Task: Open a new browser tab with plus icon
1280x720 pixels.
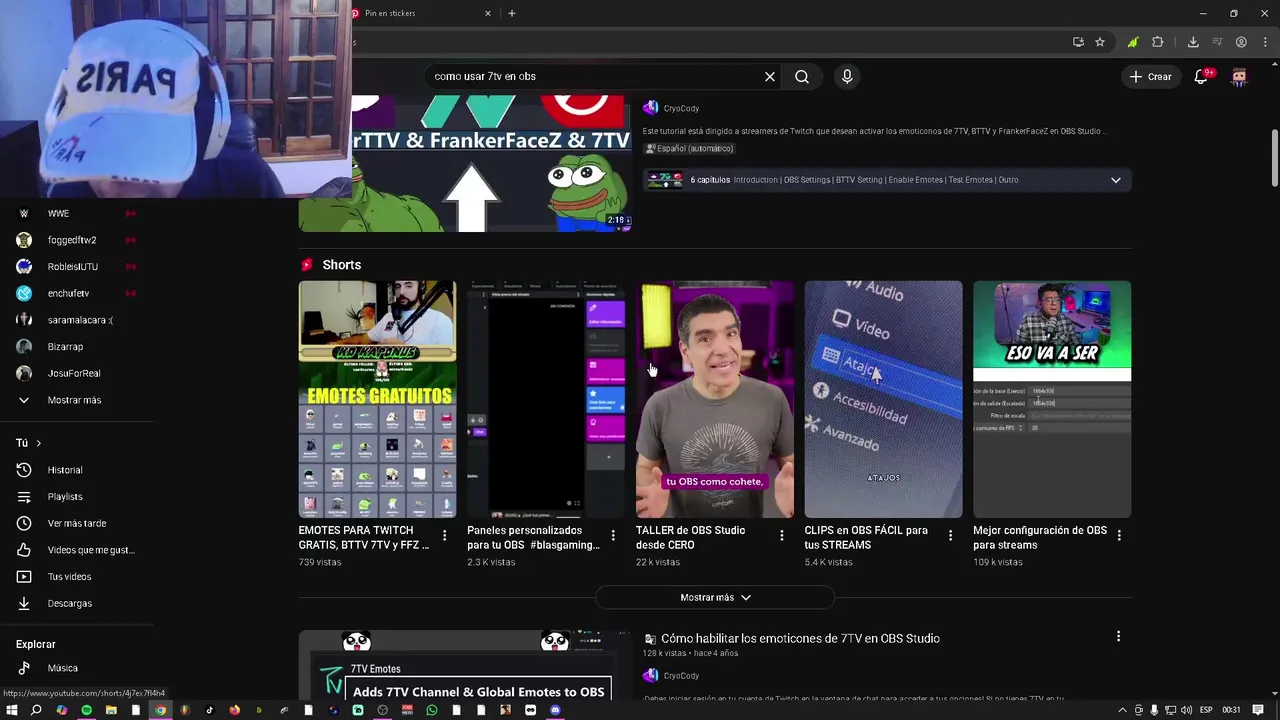Action: (x=512, y=13)
